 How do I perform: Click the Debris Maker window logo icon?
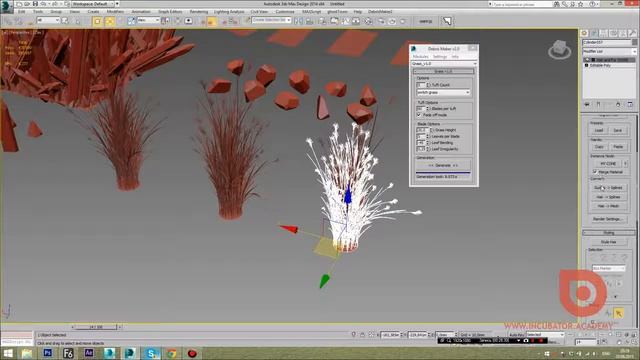(413, 49)
